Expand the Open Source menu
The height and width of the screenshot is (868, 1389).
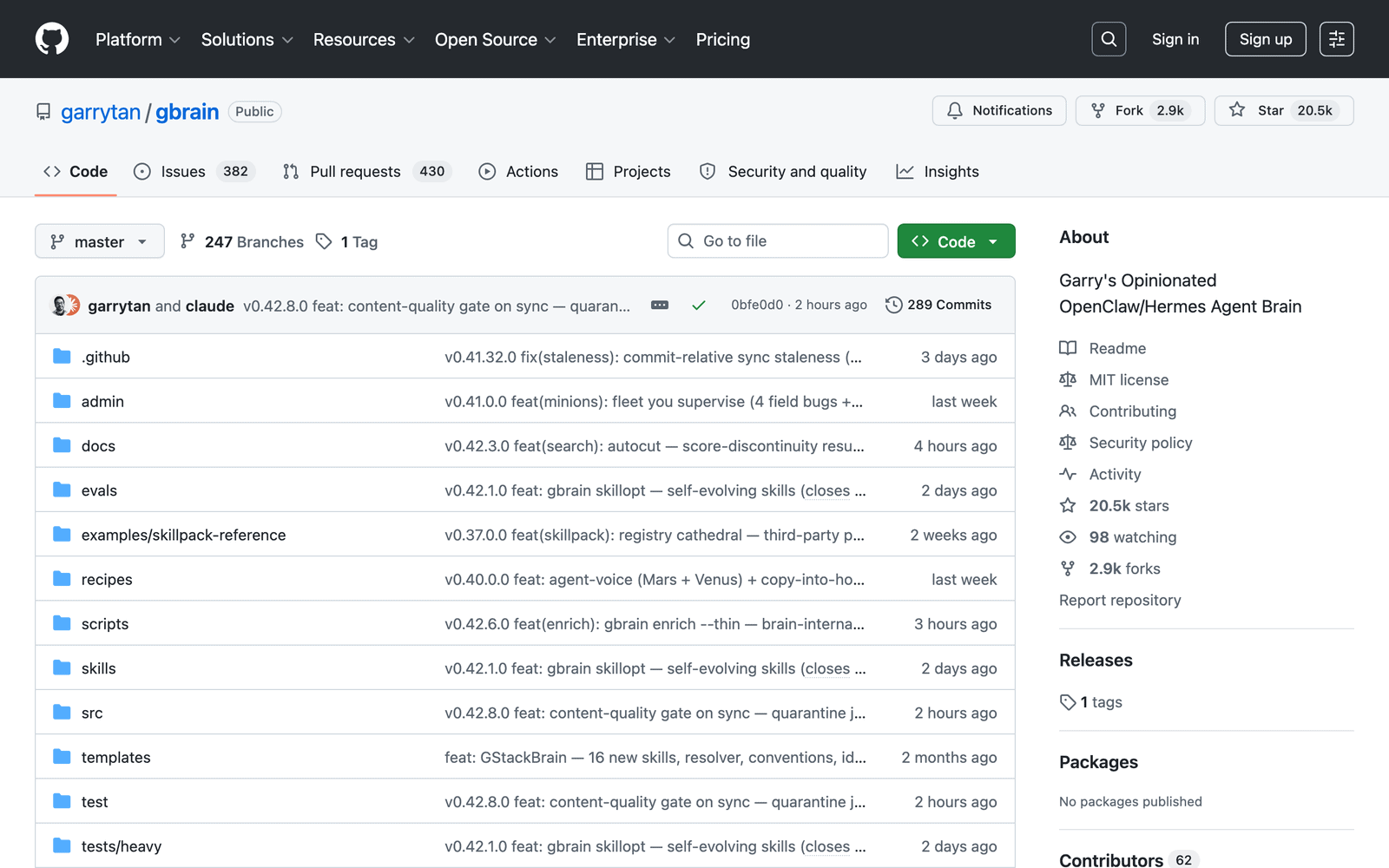pos(496,39)
